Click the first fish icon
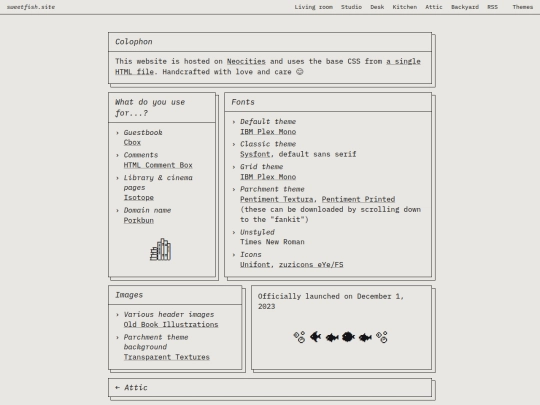This screenshot has width=540, height=405. (x=315, y=337)
